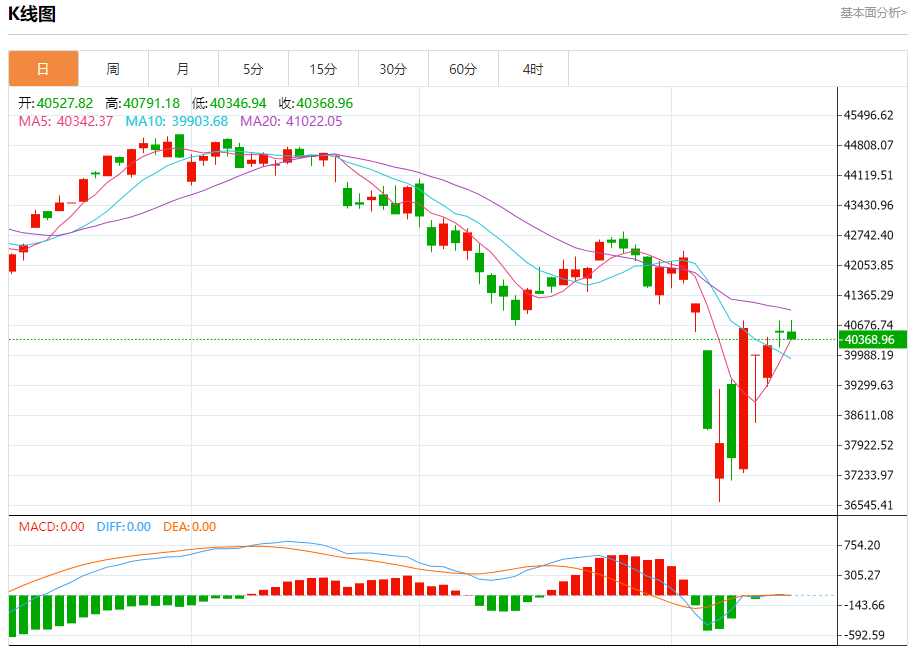Click the MA5: 40342.37 indicator label
This screenshot has height=646, width=912.
[66, 122]
